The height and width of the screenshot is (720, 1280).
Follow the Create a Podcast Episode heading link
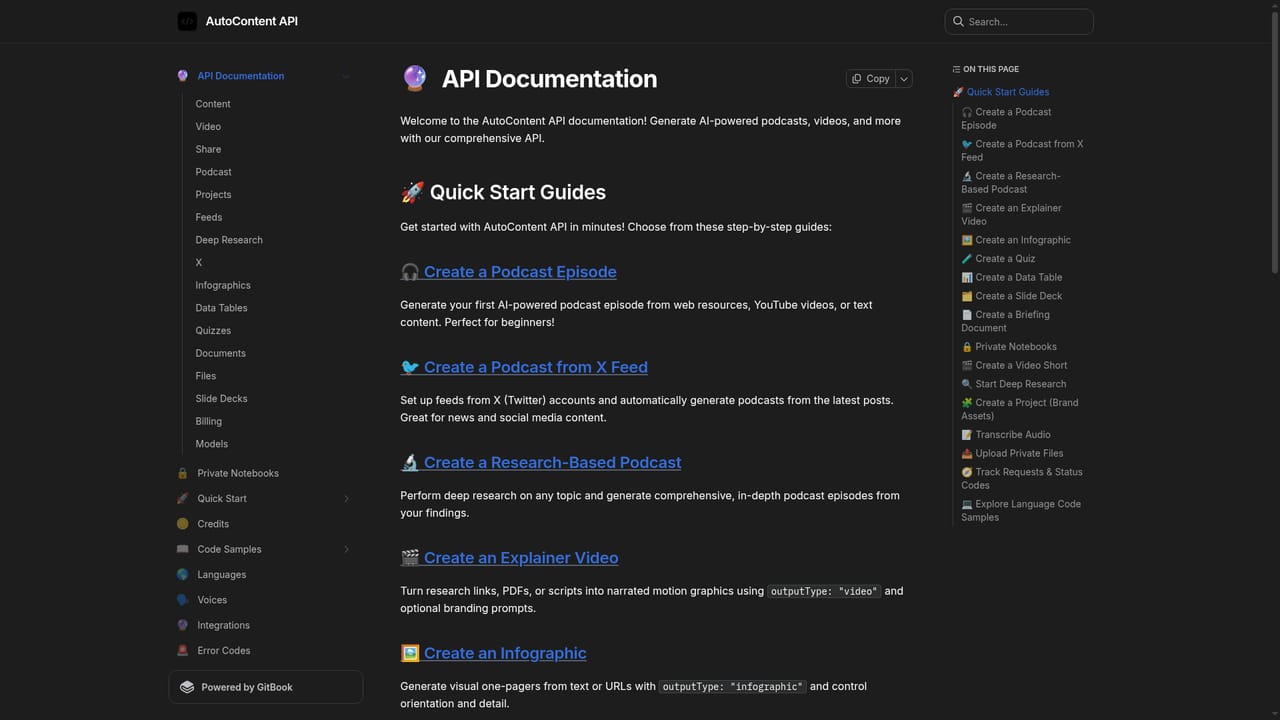(x=508, y=272)
